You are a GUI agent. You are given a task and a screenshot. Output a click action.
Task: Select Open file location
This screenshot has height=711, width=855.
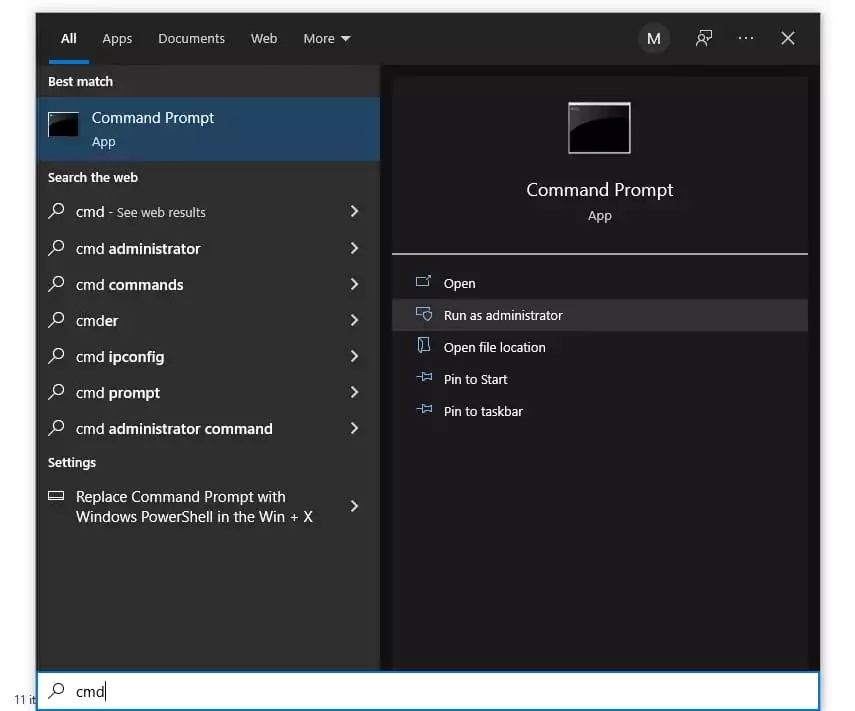(600, 347)
